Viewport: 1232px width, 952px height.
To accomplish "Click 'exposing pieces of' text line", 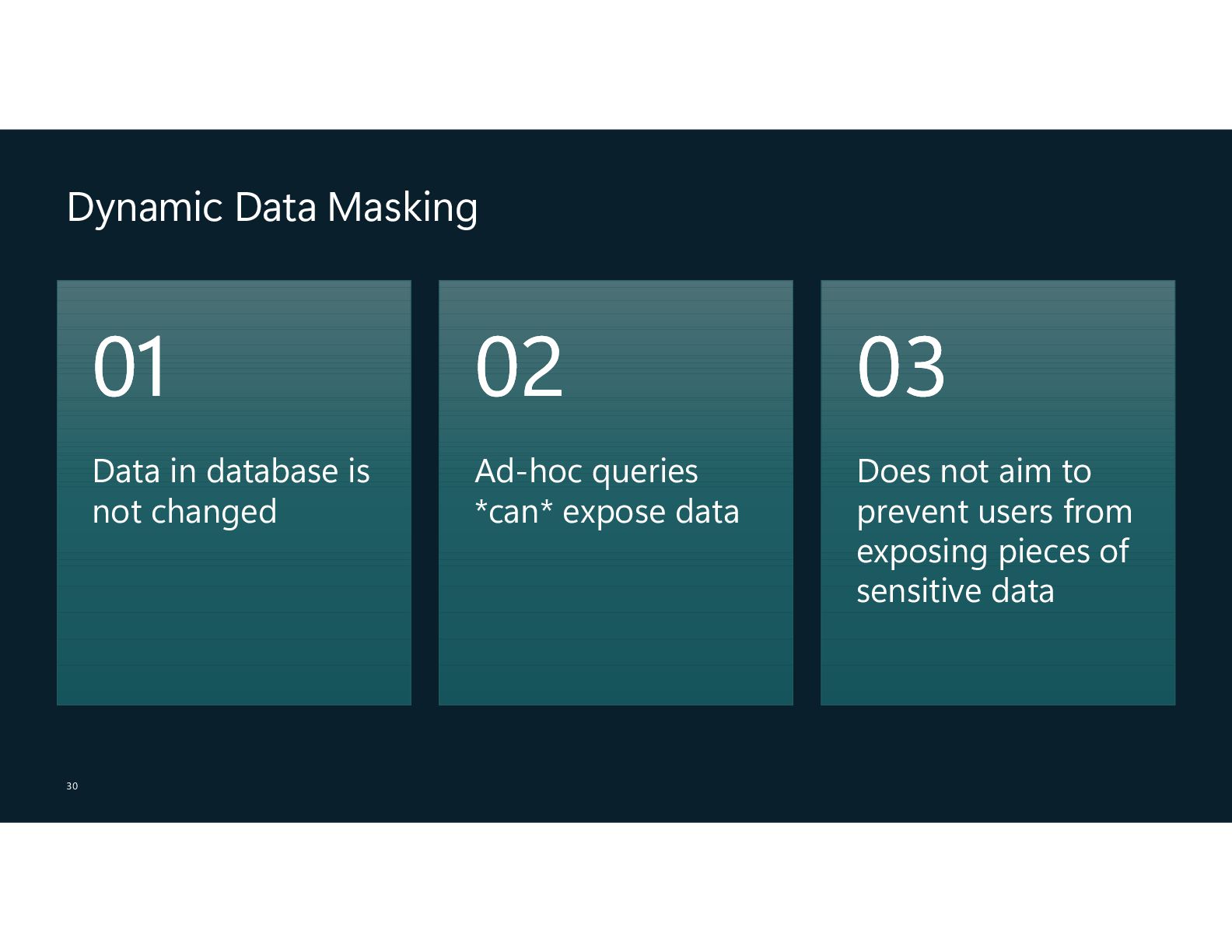I will (x=992, y=551).
